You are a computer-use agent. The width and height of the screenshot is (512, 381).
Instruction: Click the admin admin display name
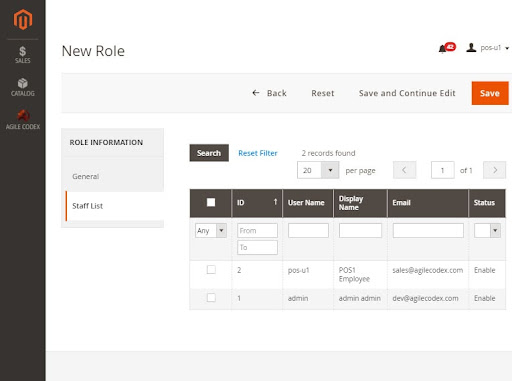pyautogui.click(x=360, y=298)
